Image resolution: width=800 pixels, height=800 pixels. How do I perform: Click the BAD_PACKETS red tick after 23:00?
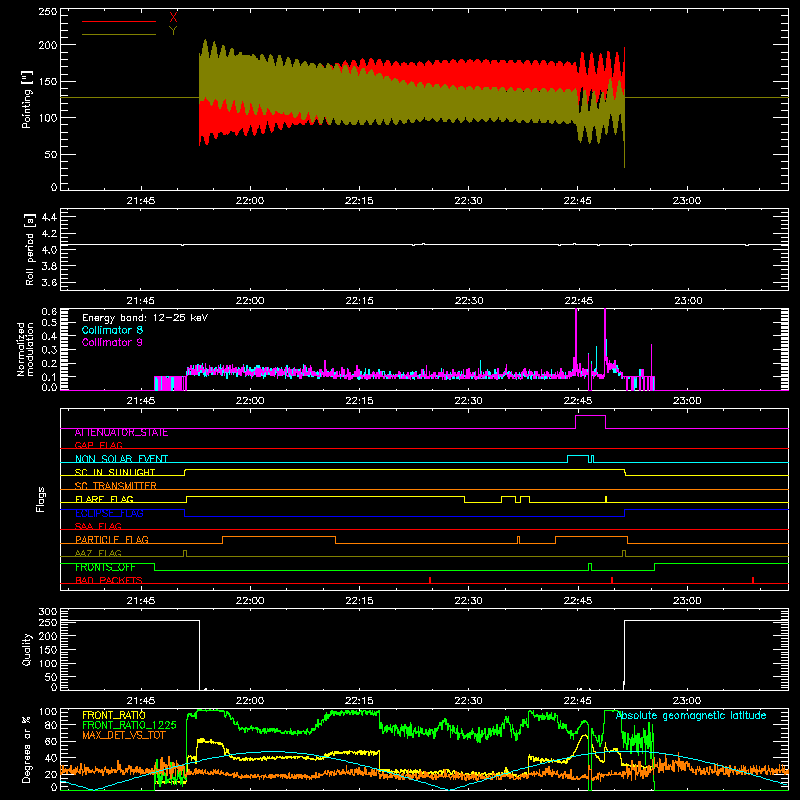point(753,580)
